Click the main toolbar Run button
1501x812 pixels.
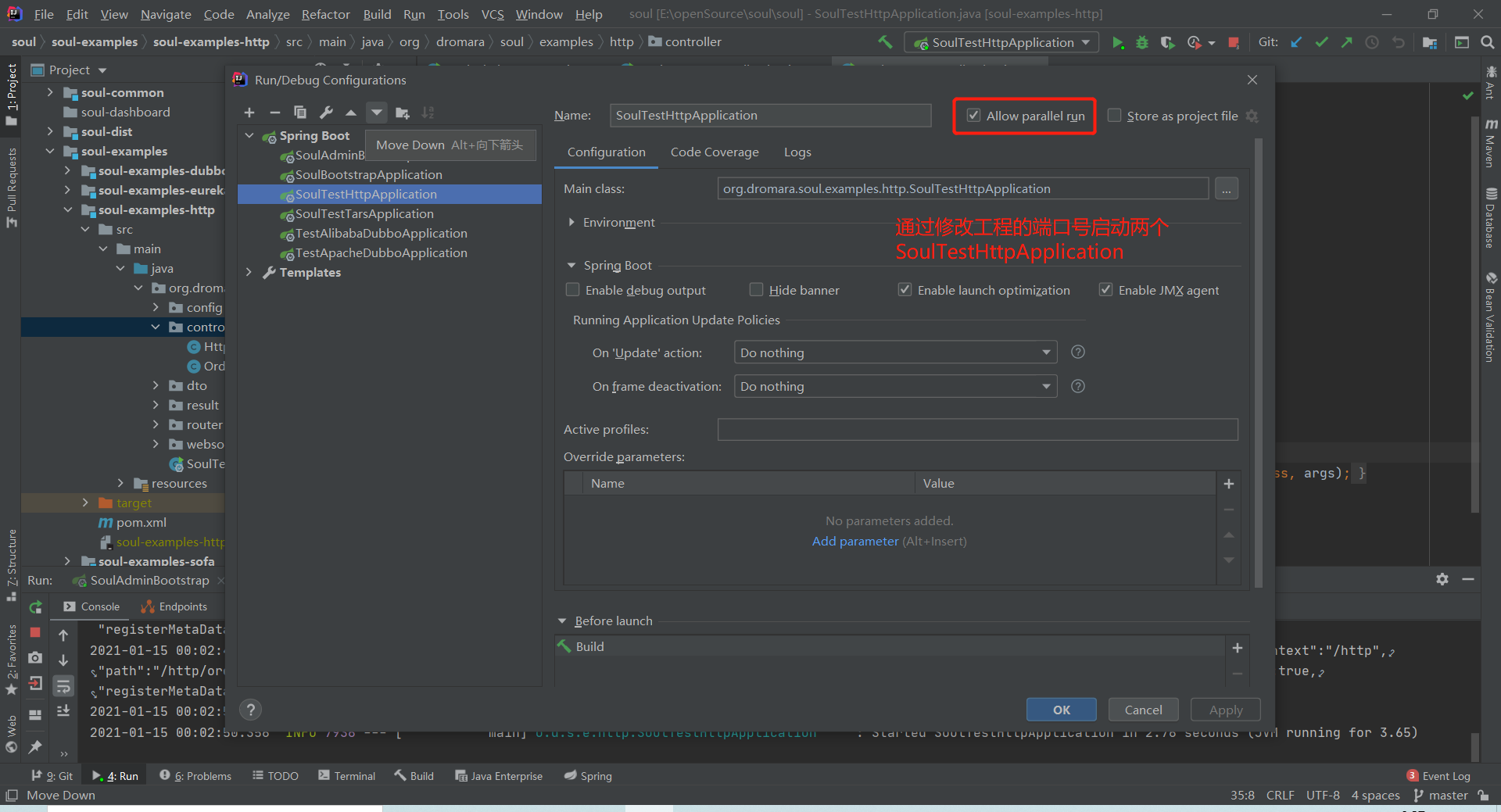coord(1118,42)
